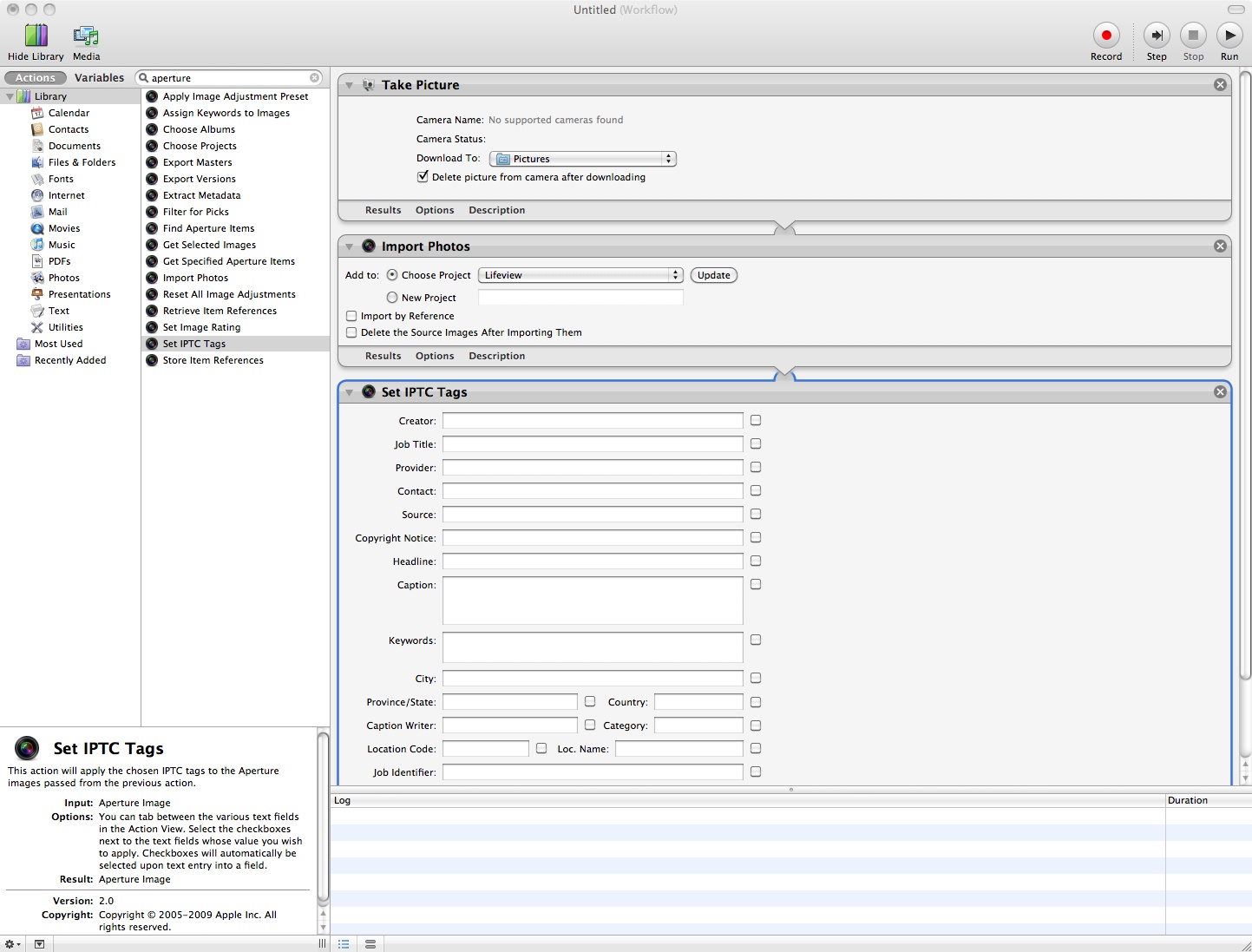This screenshot has width=1252, height=952.
Task: Open the Download To Pictures dropdown
Action: 582,159
